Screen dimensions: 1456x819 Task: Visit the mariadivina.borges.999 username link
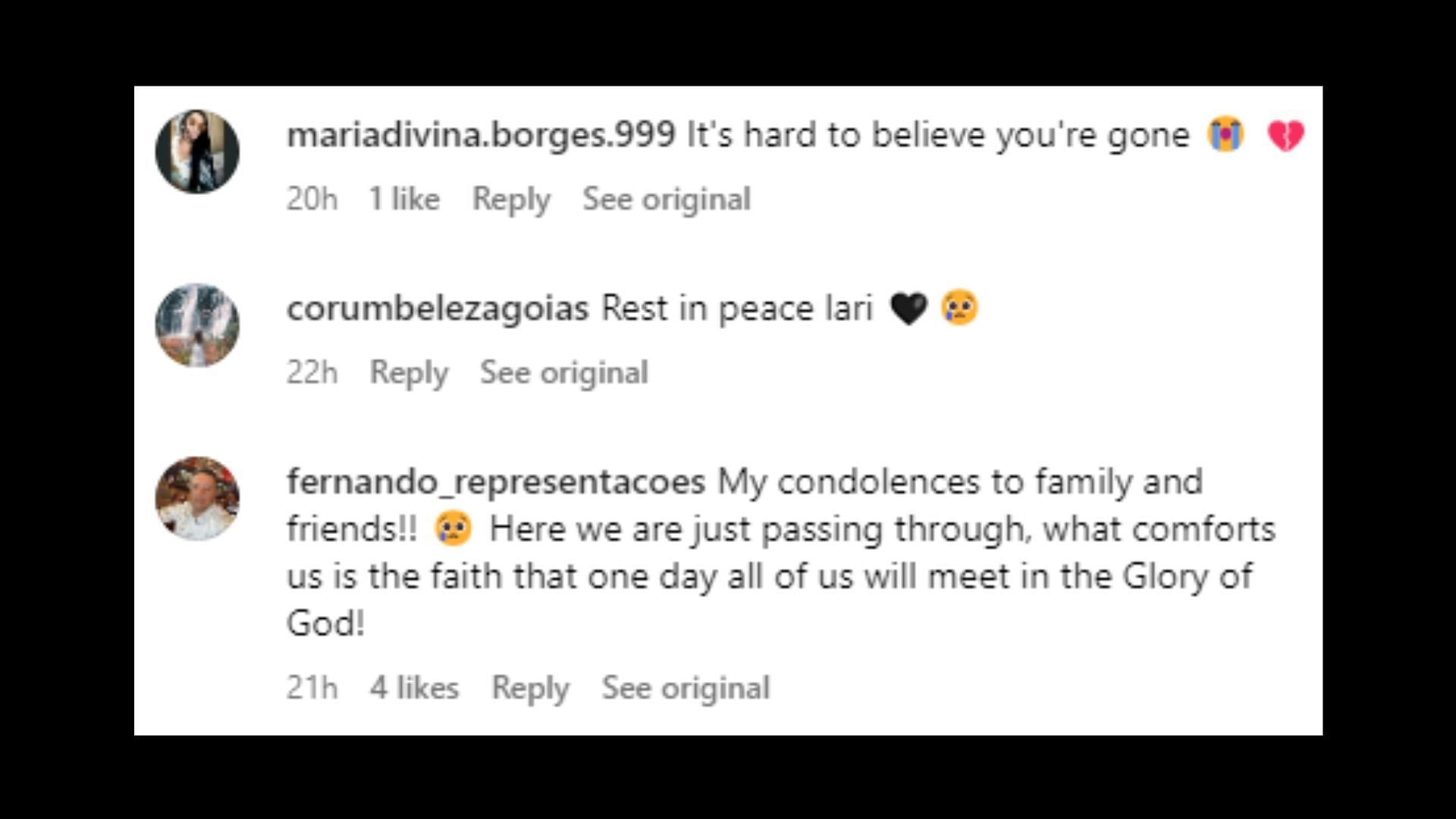pos(481,136)
